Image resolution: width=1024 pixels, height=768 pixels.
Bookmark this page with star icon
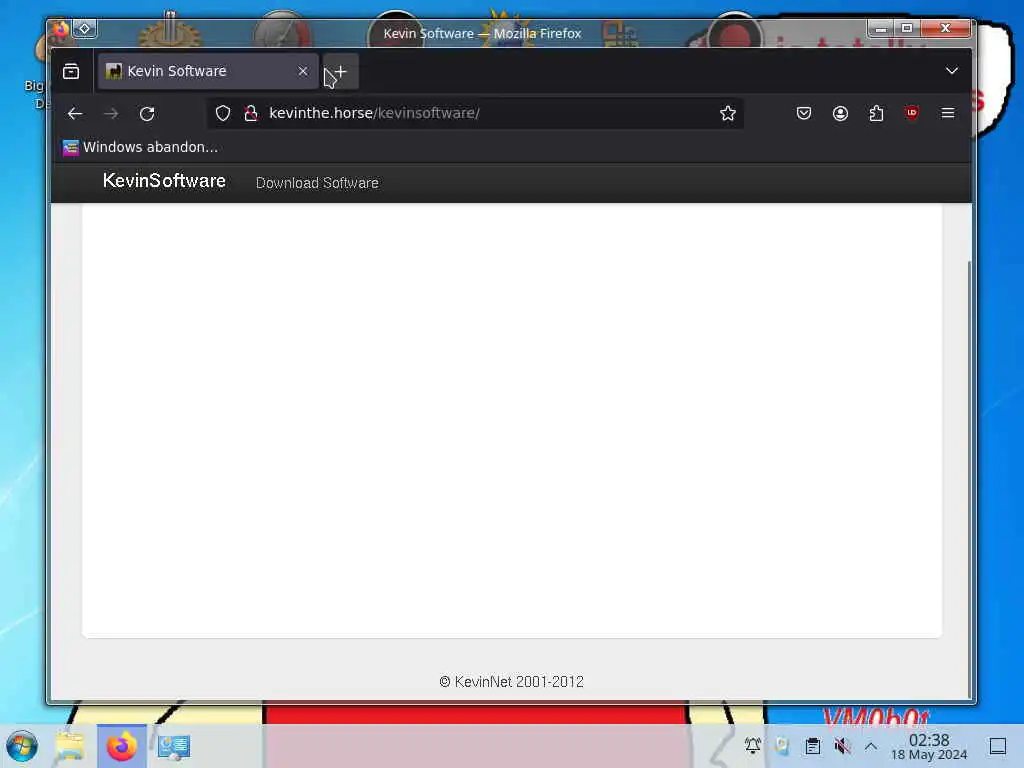[728, 113]
